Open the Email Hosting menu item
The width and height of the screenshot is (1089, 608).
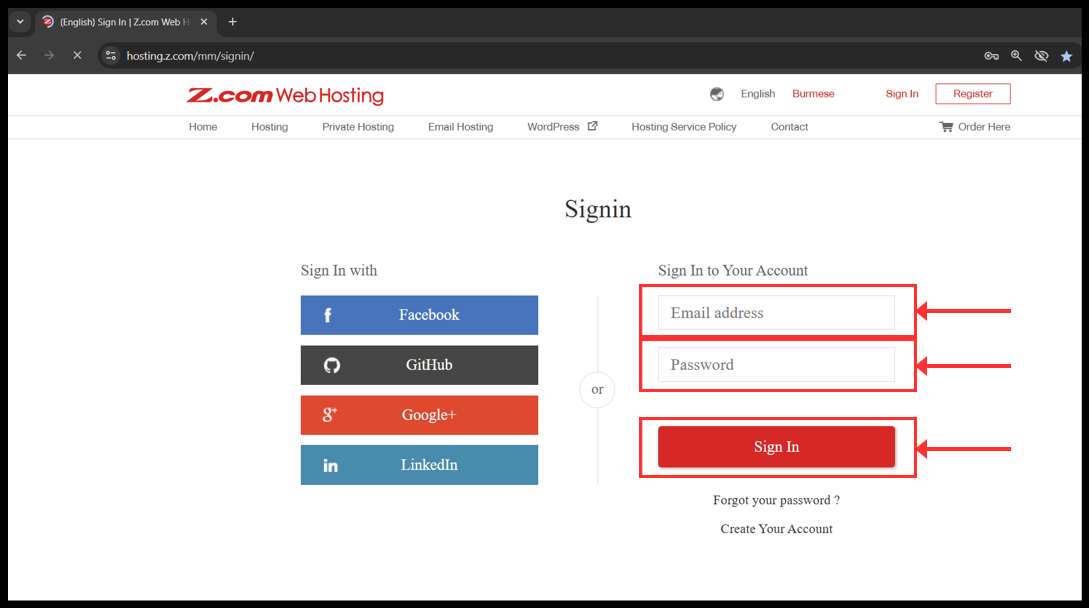(x=460, y=126)
